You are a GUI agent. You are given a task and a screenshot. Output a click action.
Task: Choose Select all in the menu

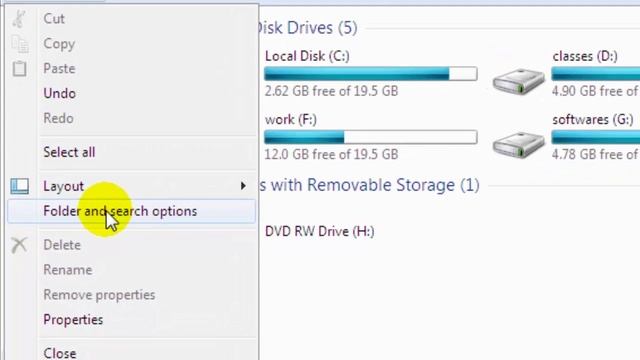click(69, 152)
